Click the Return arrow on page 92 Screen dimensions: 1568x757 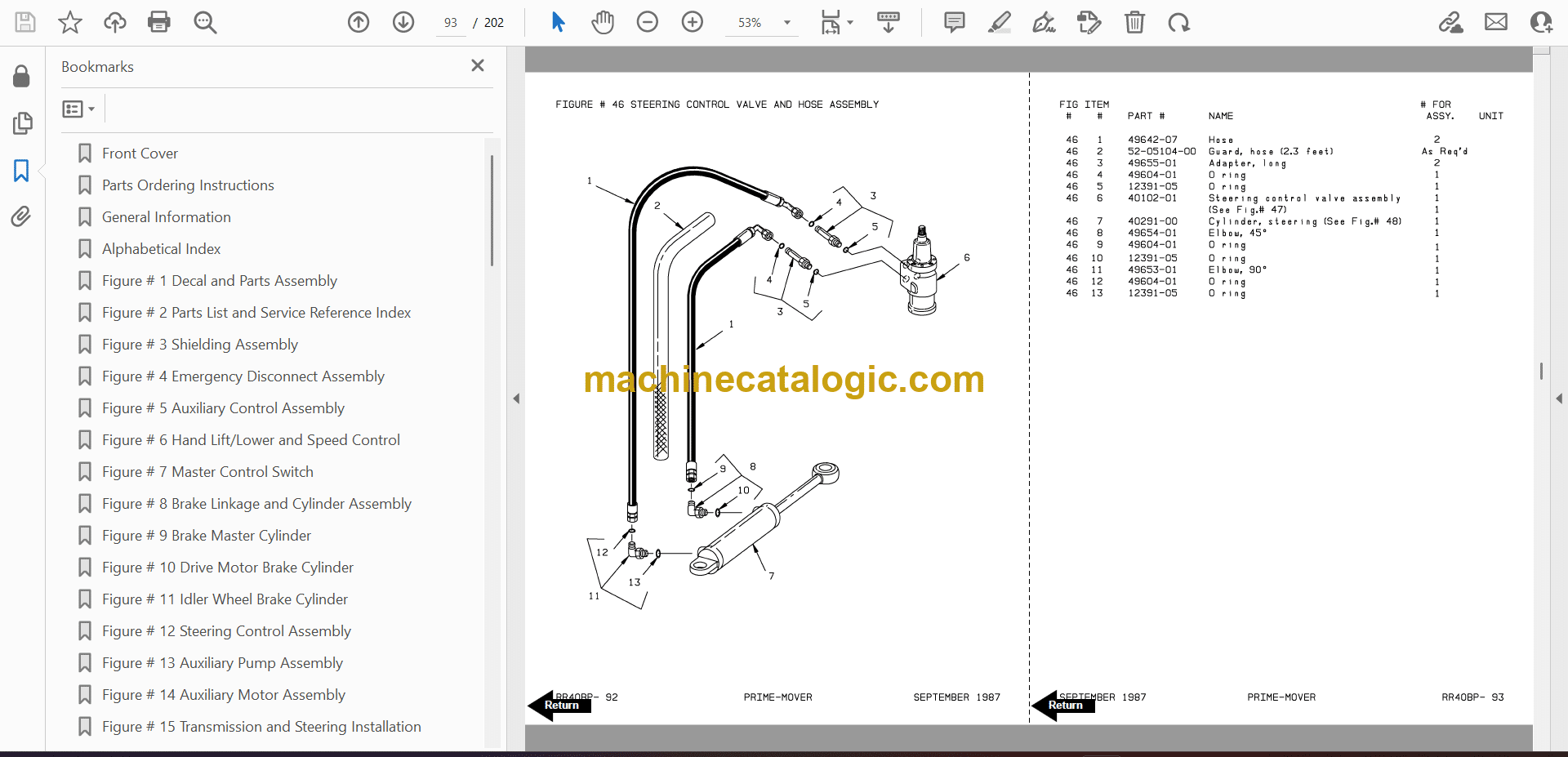click(x=560, y=705)
